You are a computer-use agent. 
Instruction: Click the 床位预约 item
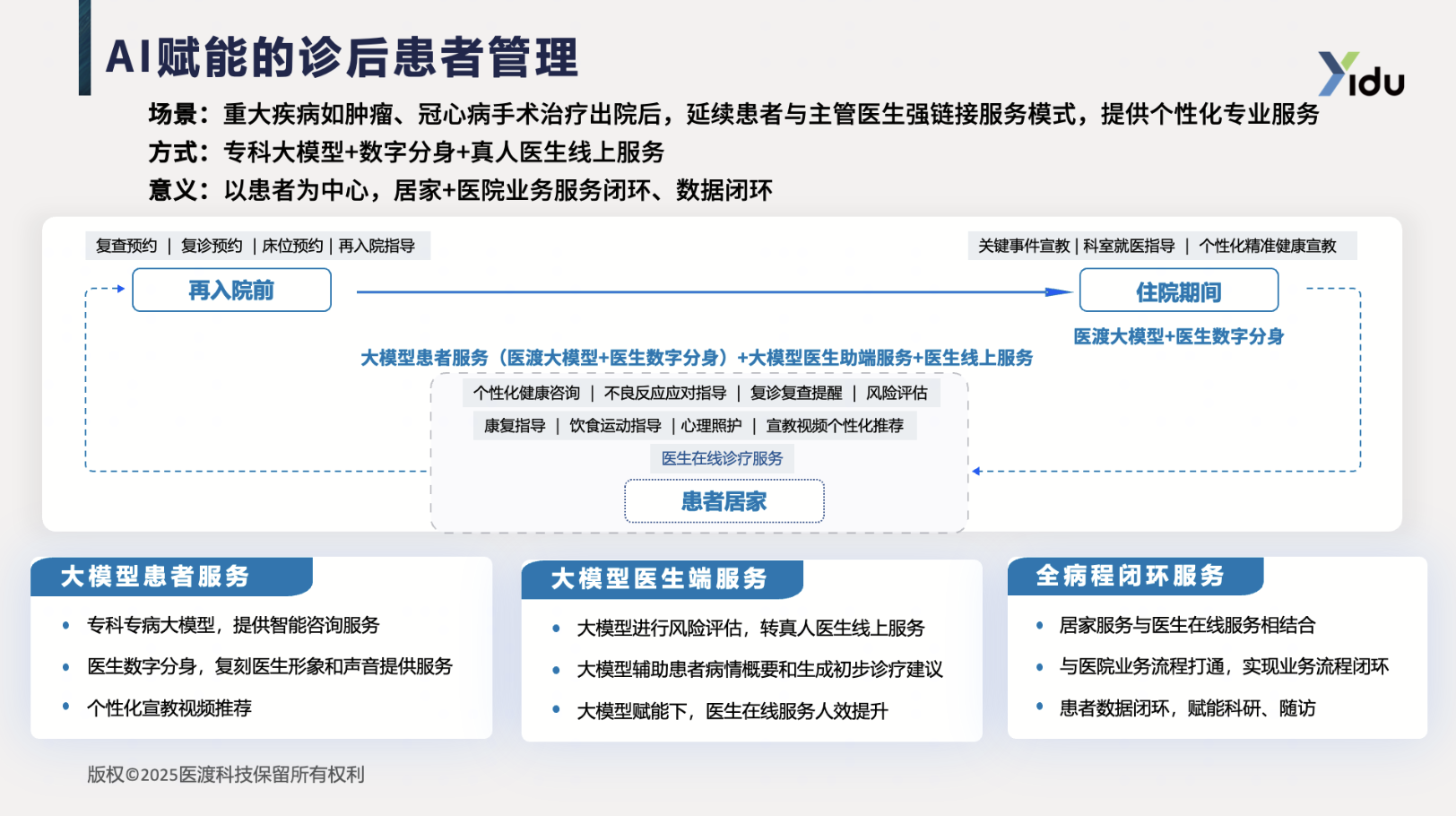291,246
